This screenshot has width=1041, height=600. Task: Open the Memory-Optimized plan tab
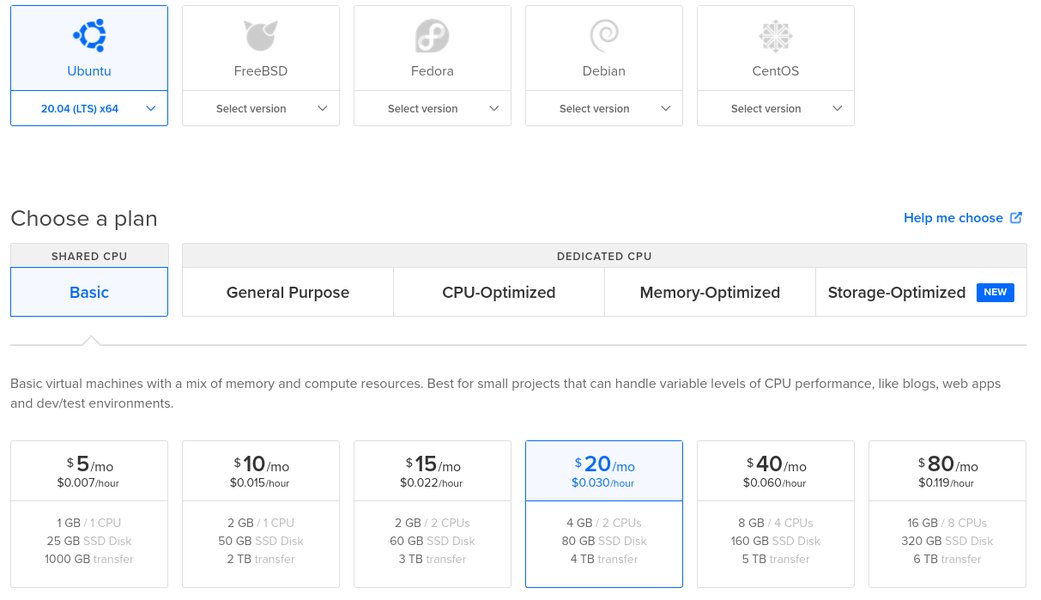(710, 292)
